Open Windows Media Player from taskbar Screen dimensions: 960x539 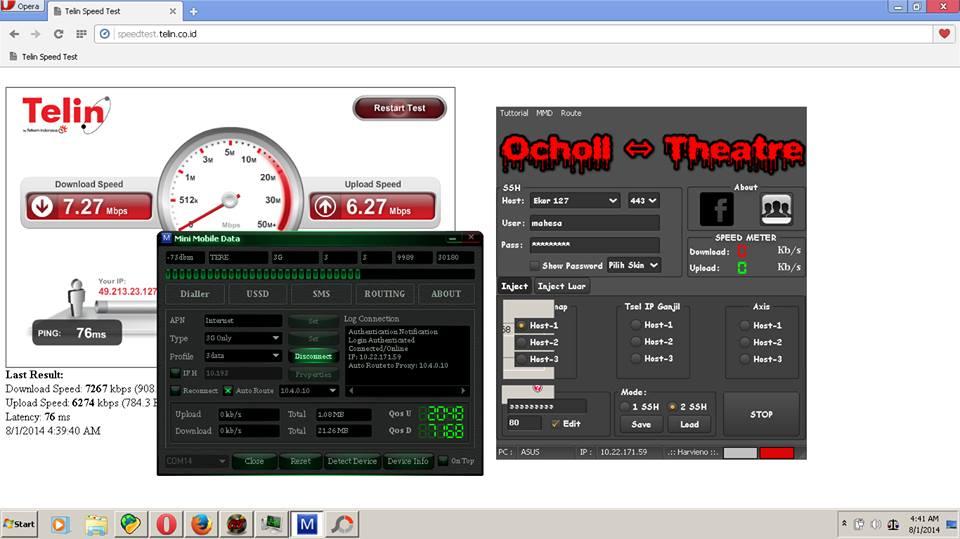click(x=59, y=524)
